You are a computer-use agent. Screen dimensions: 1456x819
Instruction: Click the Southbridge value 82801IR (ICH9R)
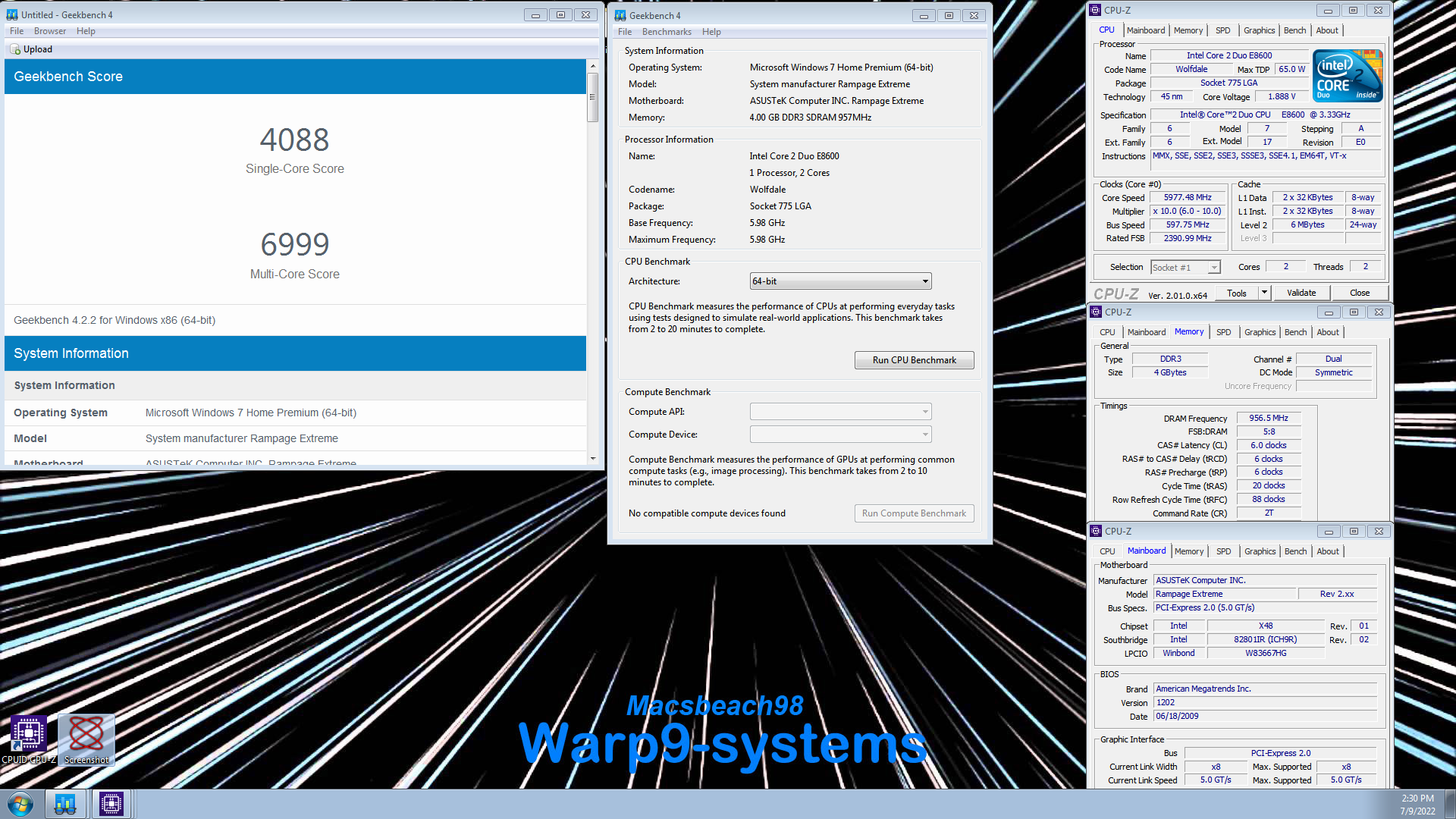[1266, 639]
